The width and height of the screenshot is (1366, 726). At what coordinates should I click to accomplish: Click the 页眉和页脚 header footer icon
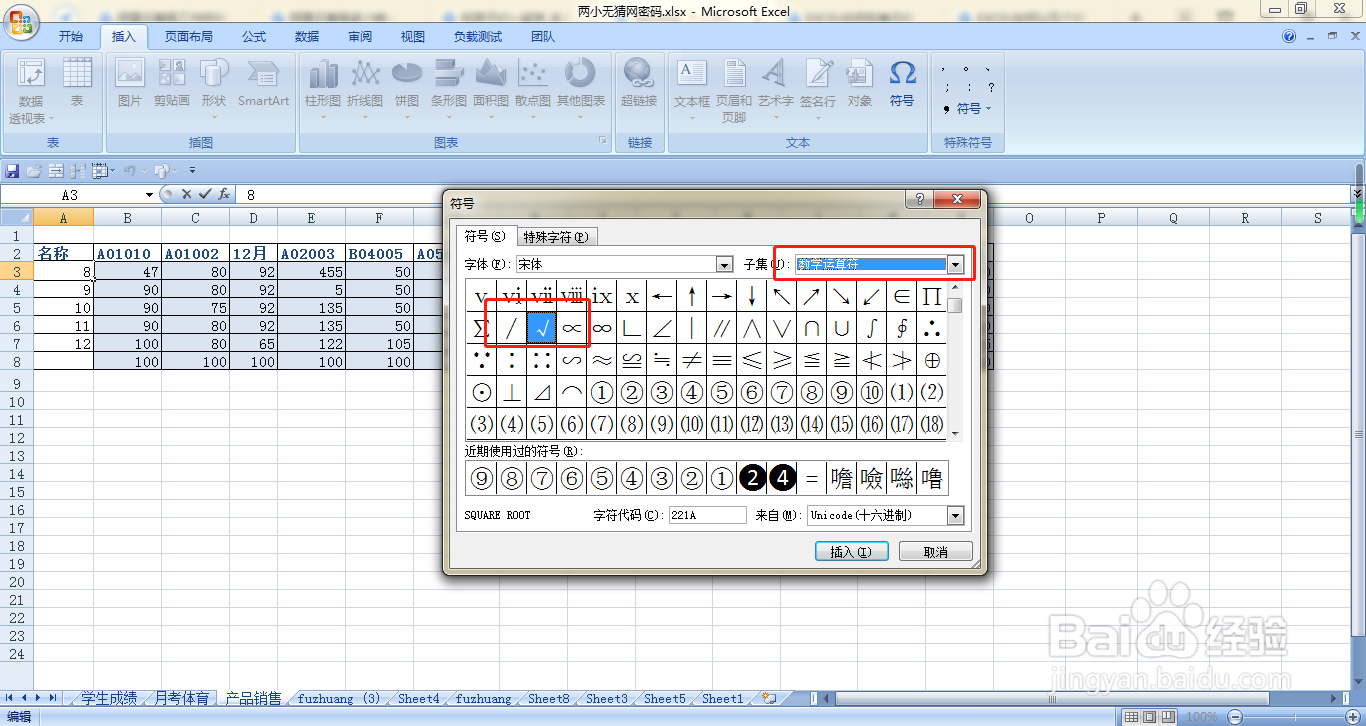[734, 91]
